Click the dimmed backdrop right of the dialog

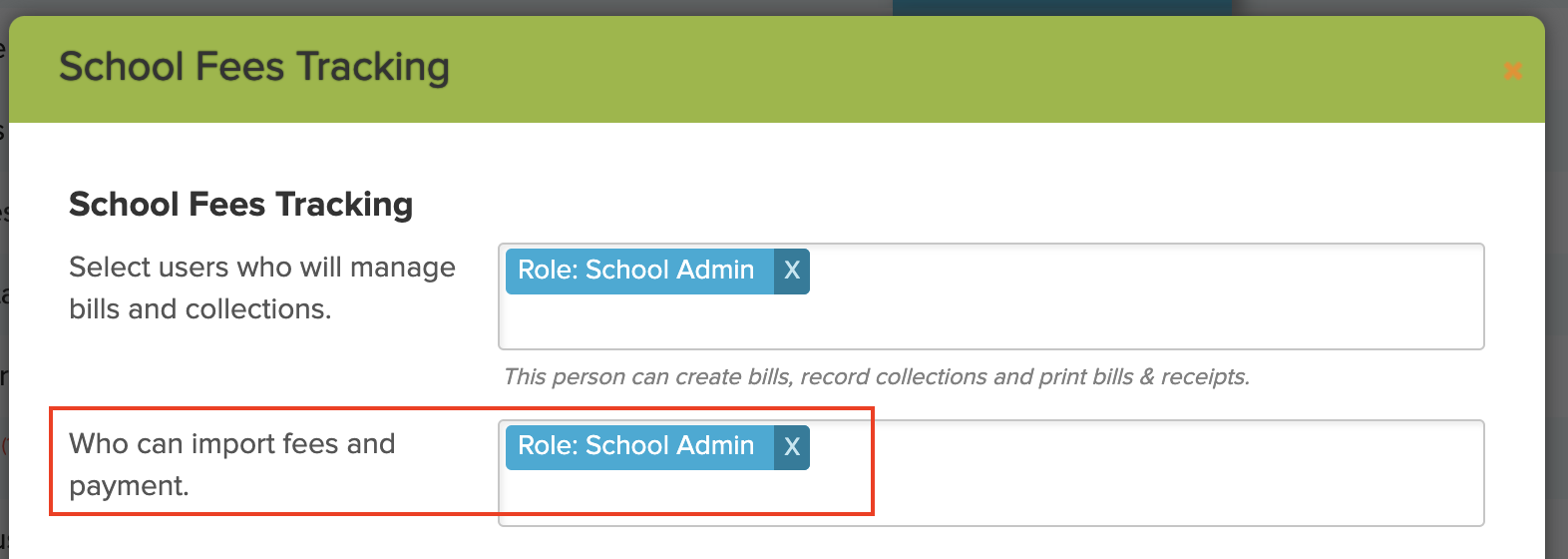[1556, 299]
